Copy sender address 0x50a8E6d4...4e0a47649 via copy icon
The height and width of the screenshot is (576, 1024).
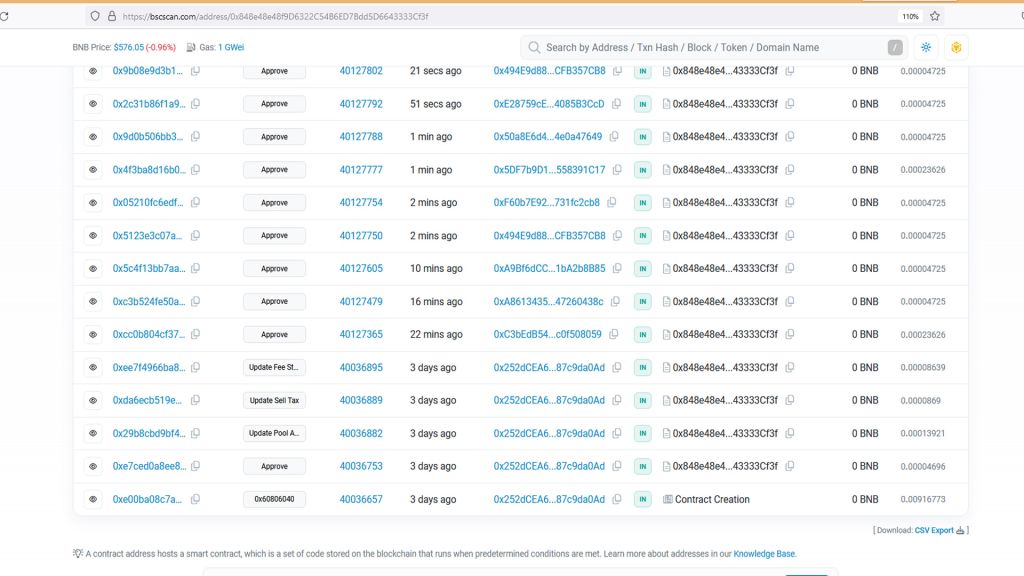617,137
